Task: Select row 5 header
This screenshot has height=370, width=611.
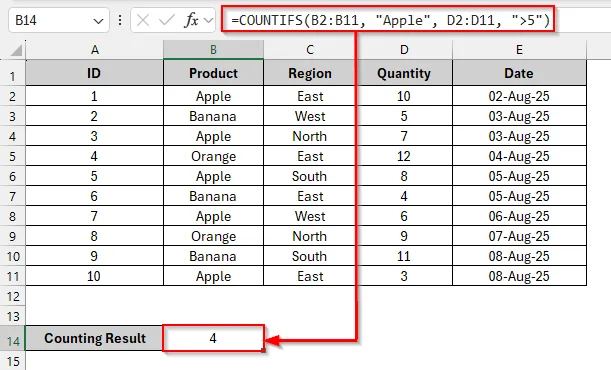Action: 12,156
